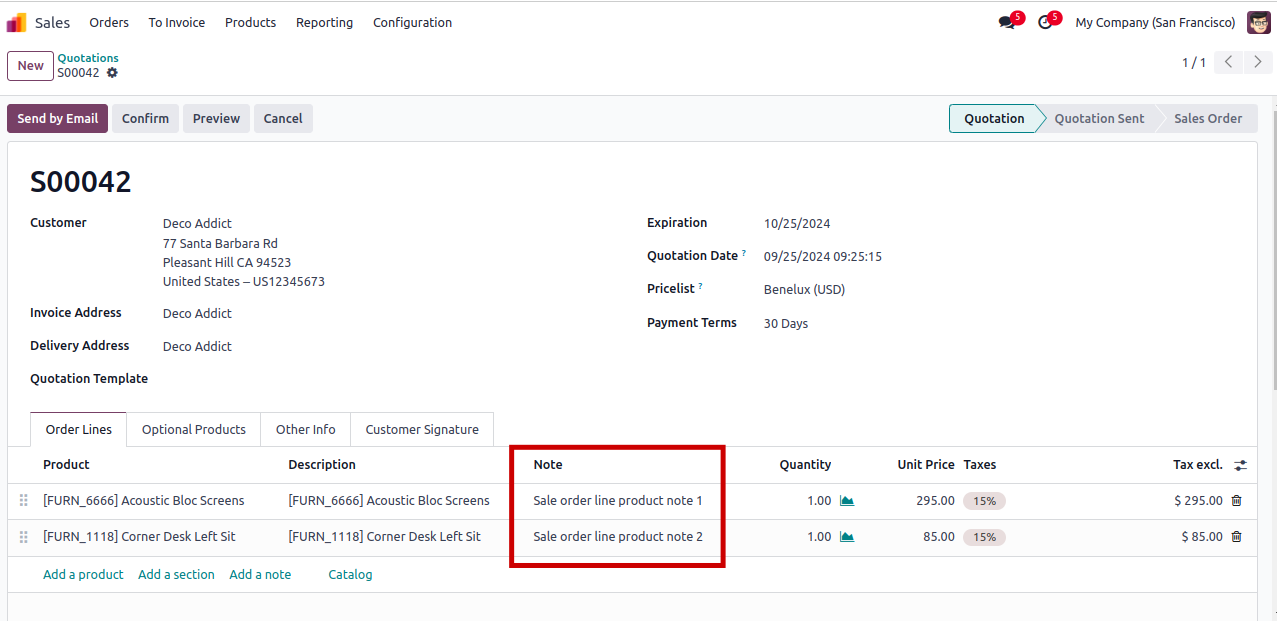
Task: Open the Reporting menu
Action: tap(324, 22)
